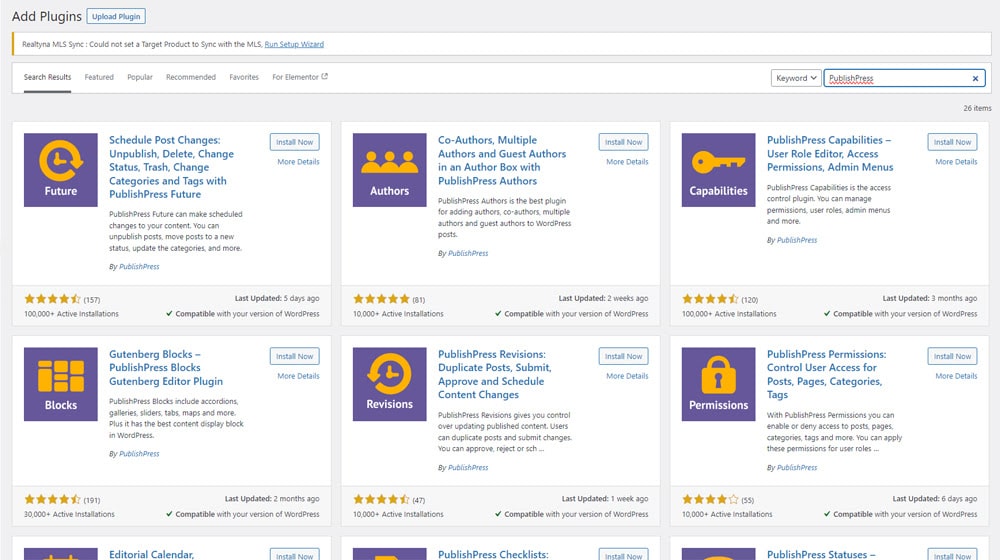Screen dimensions: 1000x560
Task: Select 'Last Updated: 2 weeks ago' text
Action: click(603, 298)
